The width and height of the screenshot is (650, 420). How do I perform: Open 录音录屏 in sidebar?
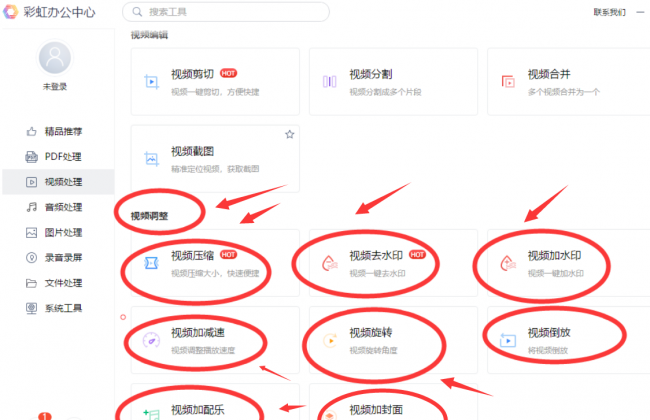(x=58, y=258)
